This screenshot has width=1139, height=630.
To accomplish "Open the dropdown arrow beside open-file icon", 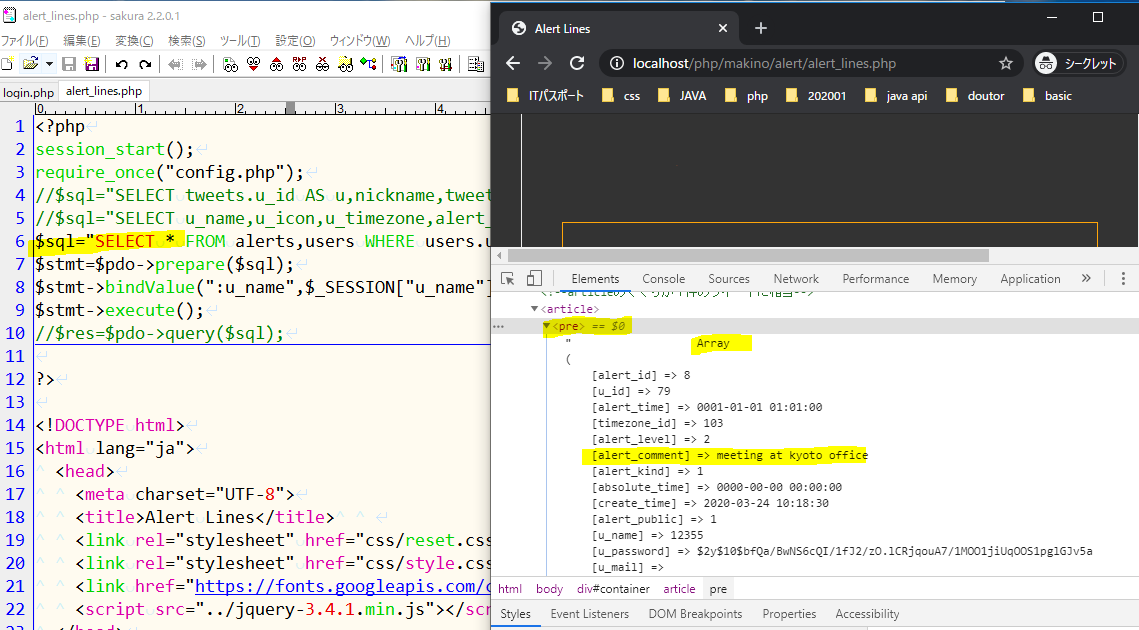I will [48, 64].
